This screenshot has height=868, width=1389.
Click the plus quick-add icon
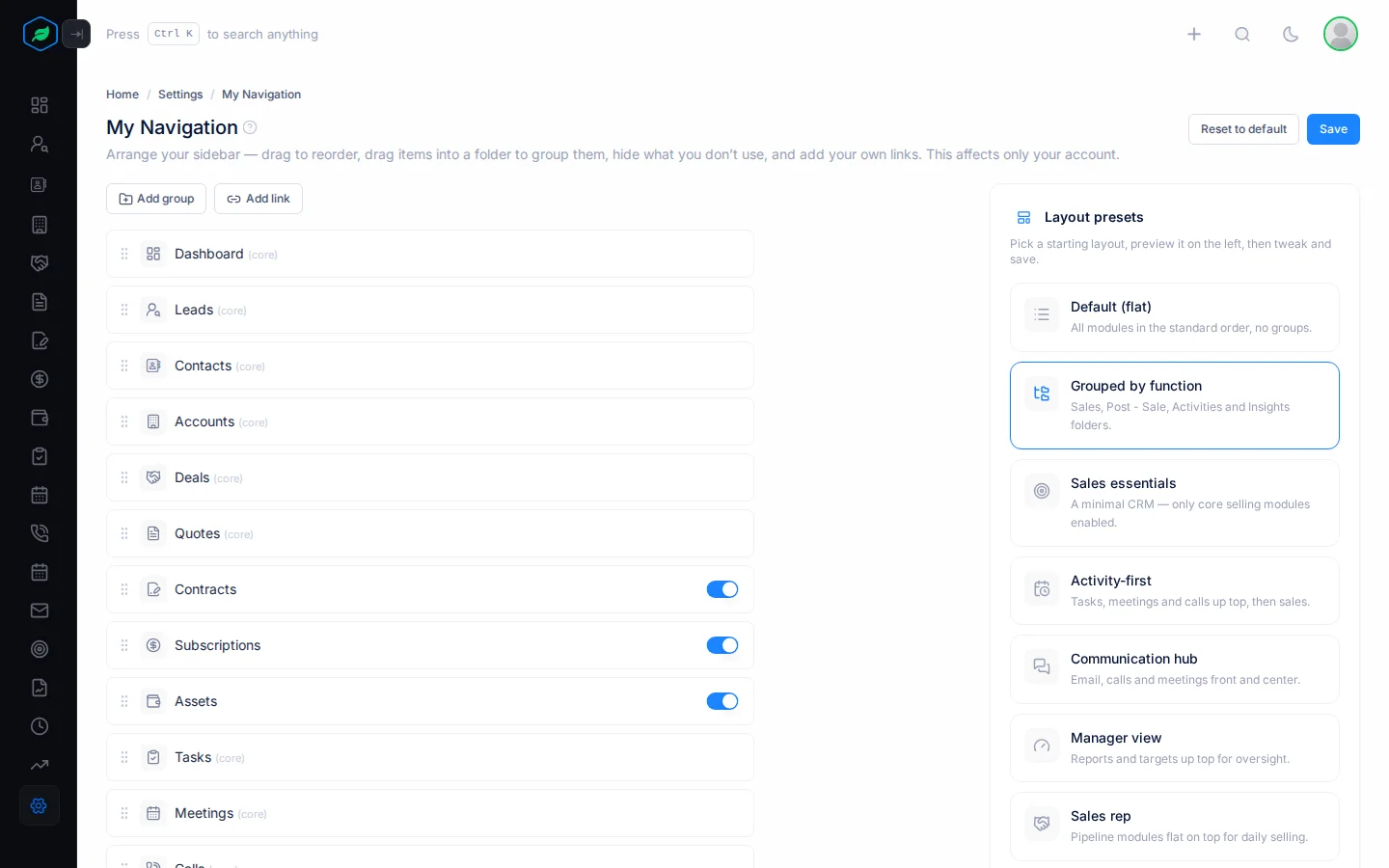click(x=1194, y=34)
